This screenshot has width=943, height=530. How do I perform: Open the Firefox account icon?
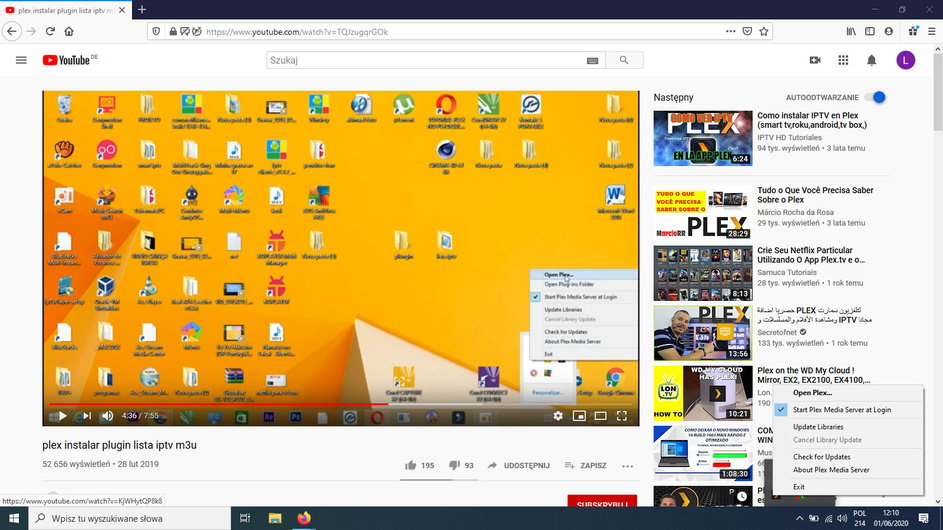888,31
